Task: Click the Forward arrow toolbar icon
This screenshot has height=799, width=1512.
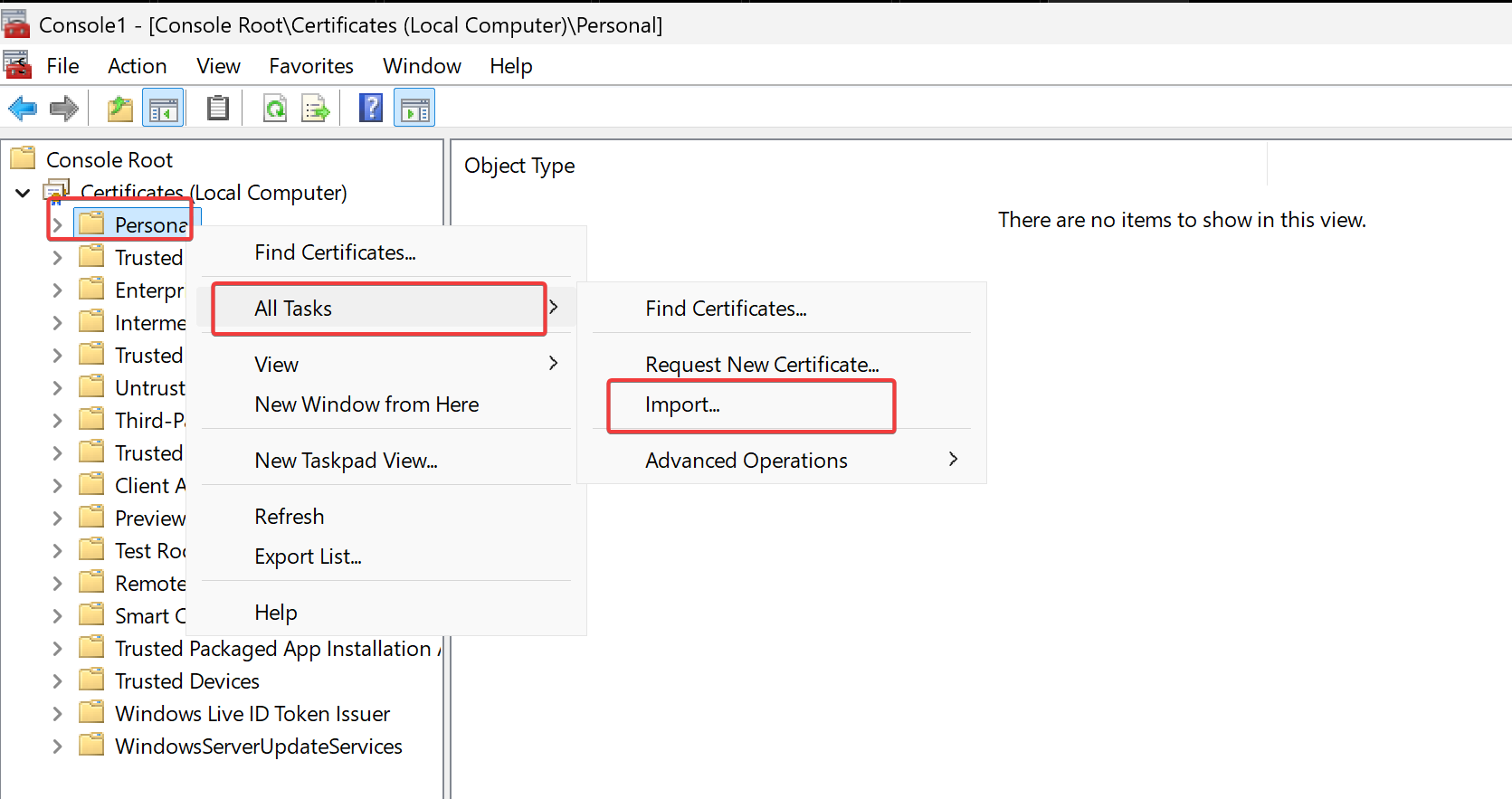Action: [x=63, y=109]
